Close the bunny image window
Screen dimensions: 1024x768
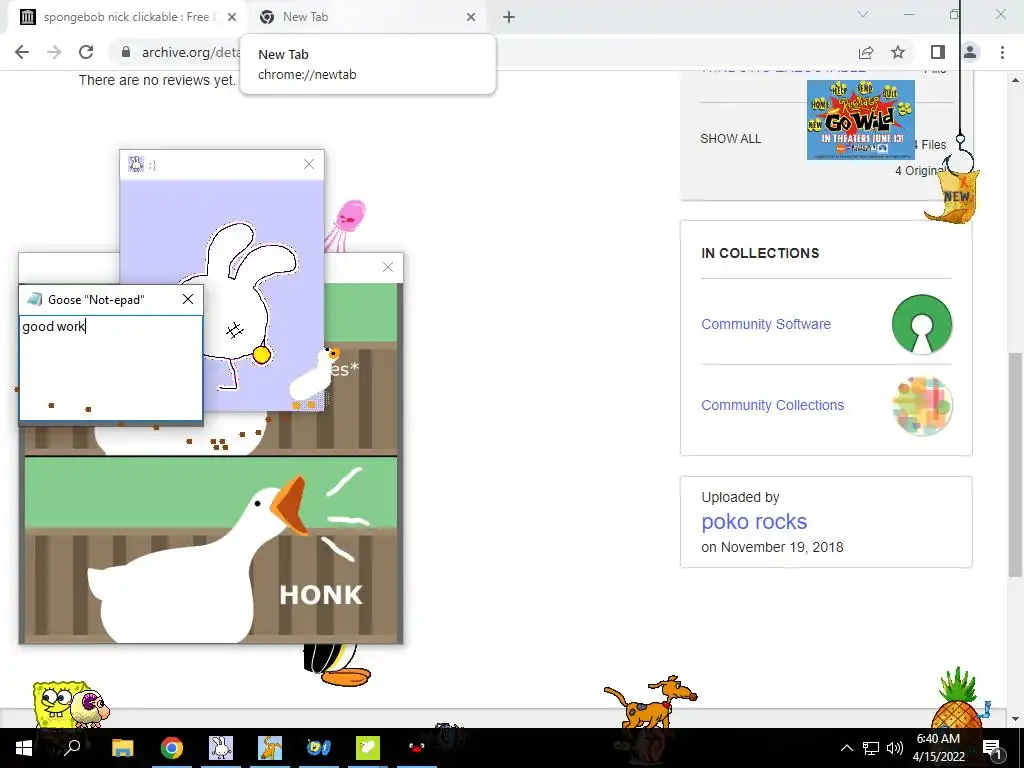pos(309,164)
